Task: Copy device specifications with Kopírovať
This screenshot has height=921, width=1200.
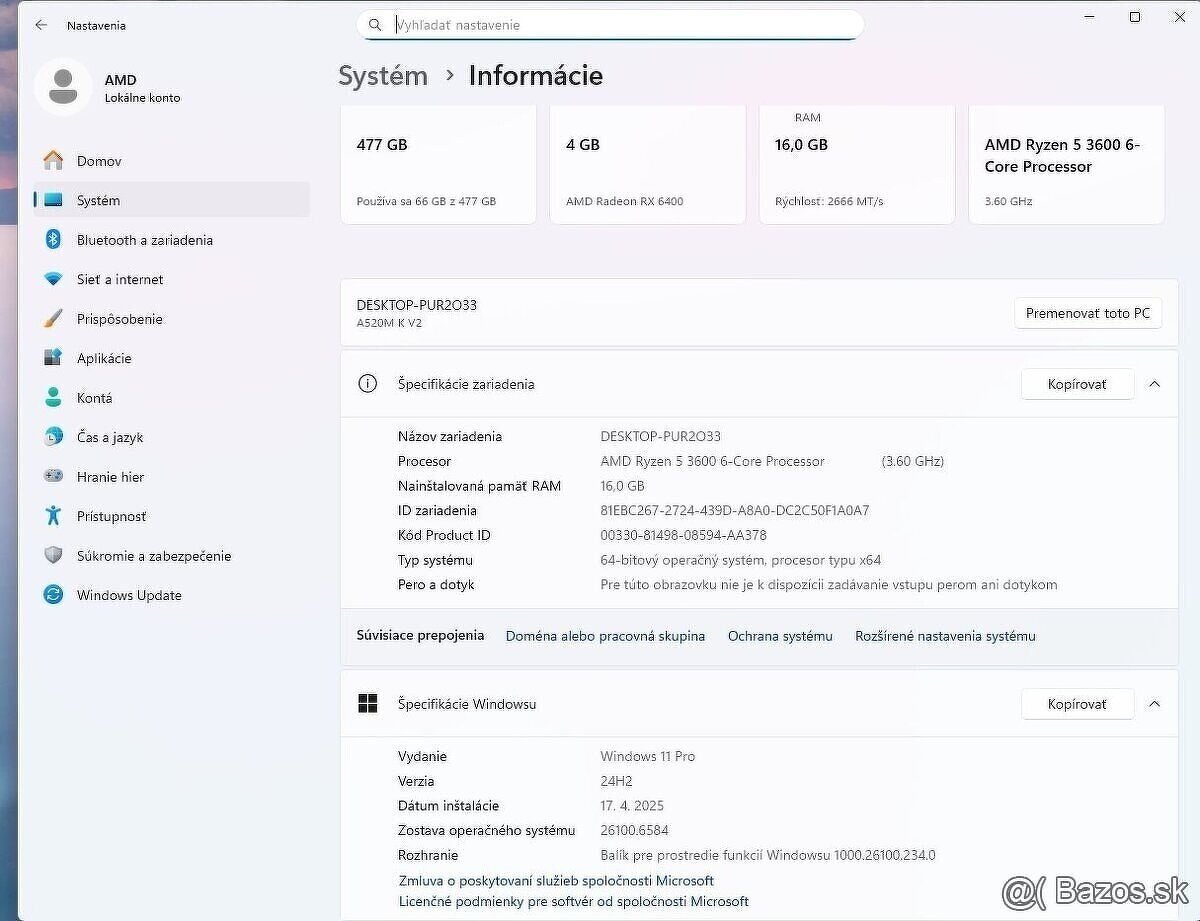Action: point(1077,383)
